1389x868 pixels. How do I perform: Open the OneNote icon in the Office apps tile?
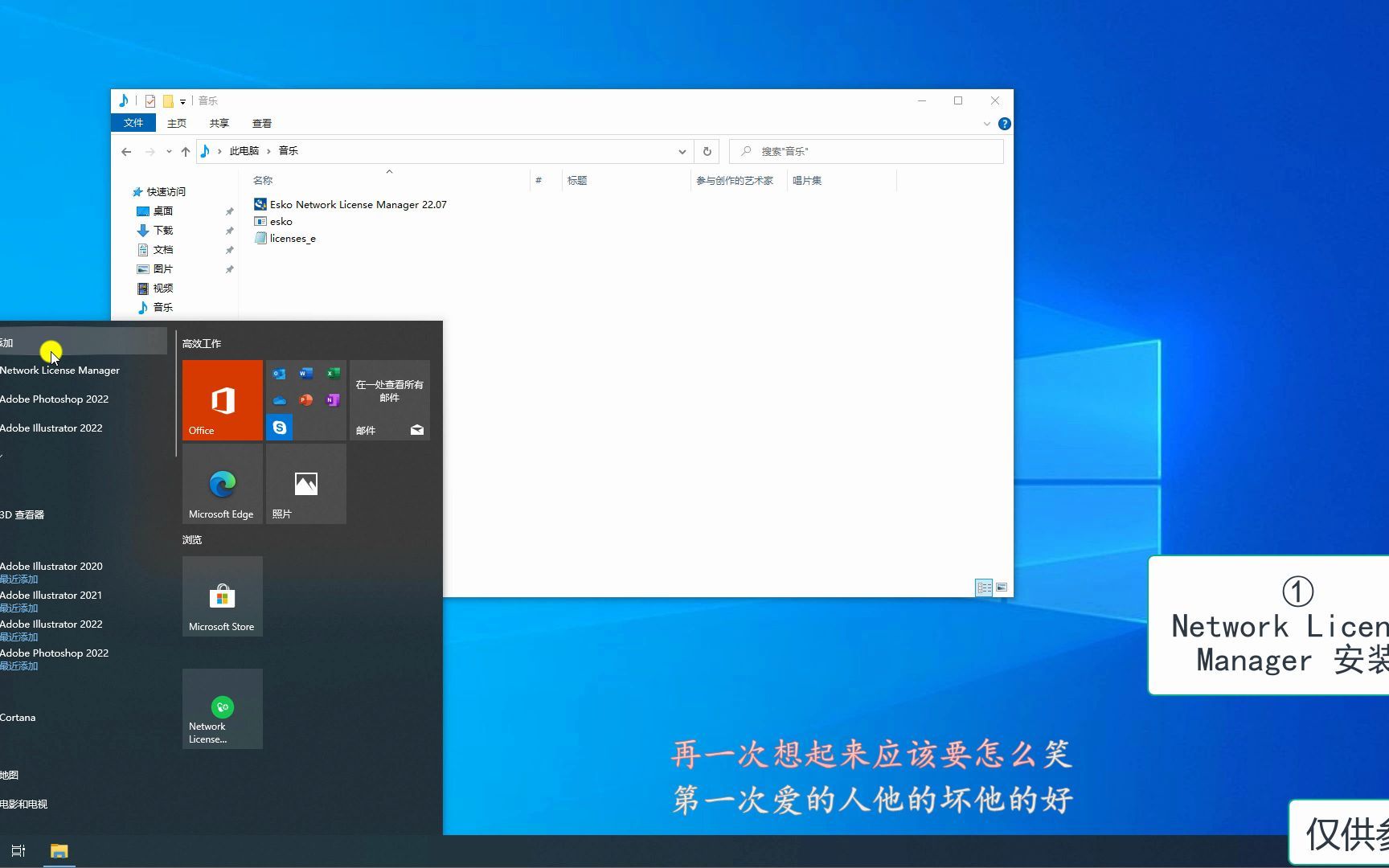333,400
